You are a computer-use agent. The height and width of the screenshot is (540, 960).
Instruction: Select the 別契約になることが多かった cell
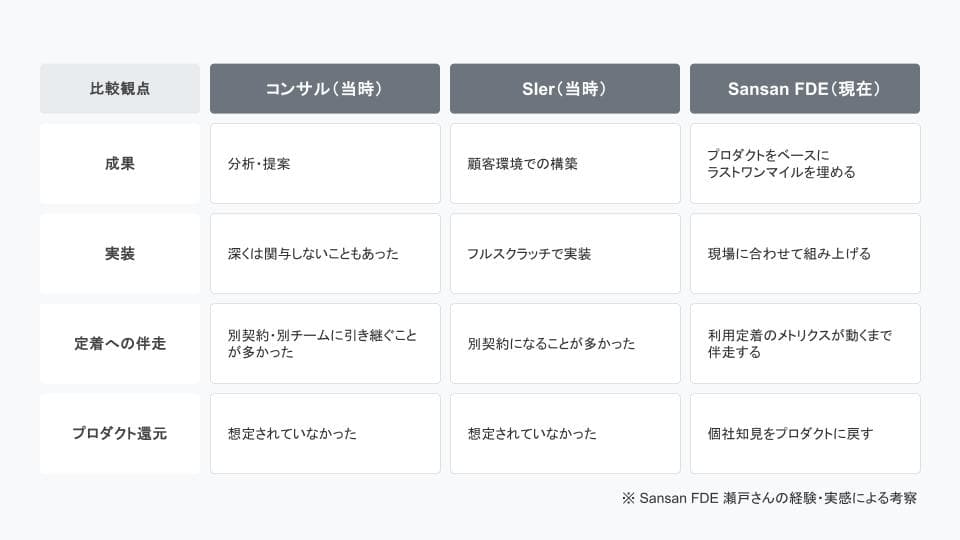pos(565,343)
